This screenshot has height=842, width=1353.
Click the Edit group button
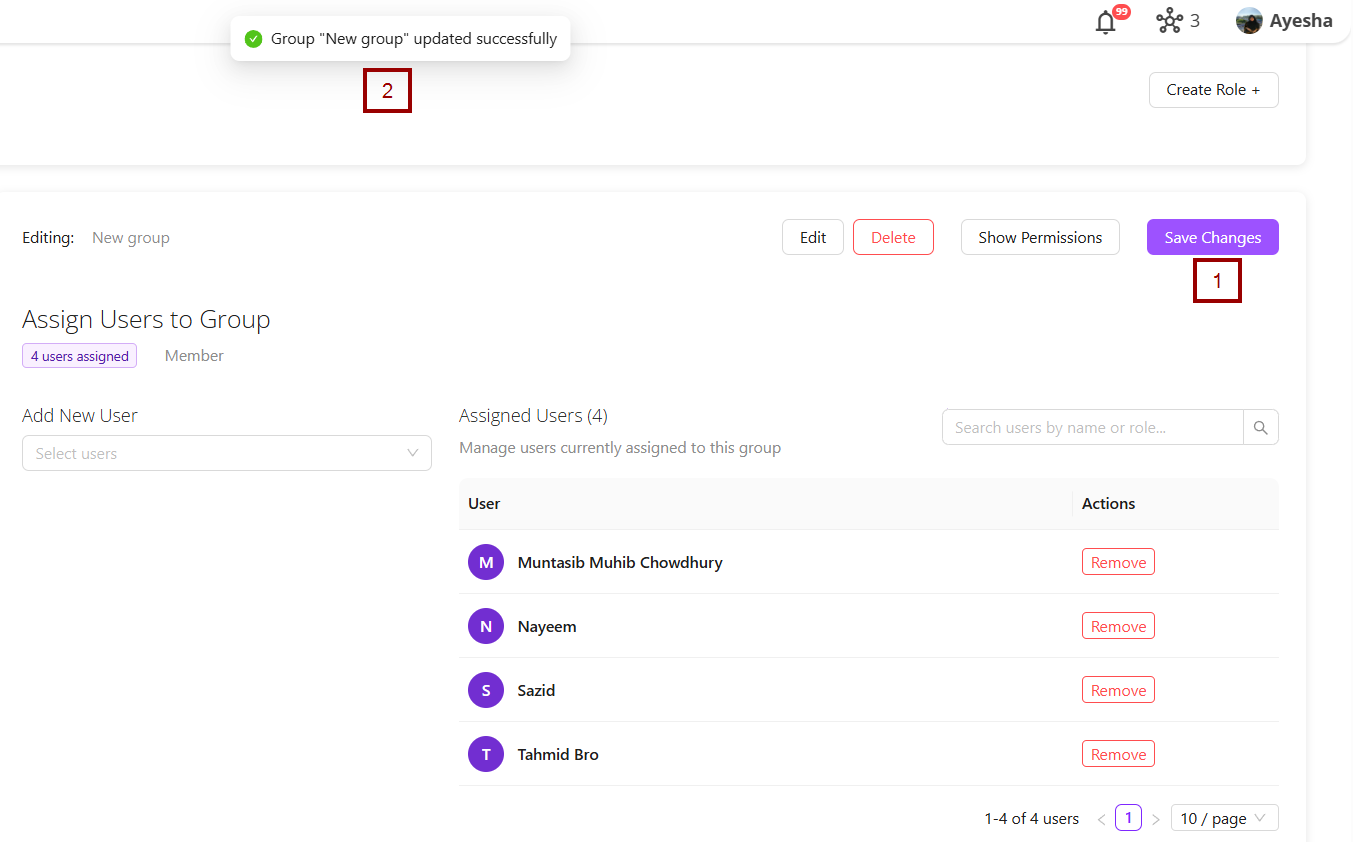(813, 237)
